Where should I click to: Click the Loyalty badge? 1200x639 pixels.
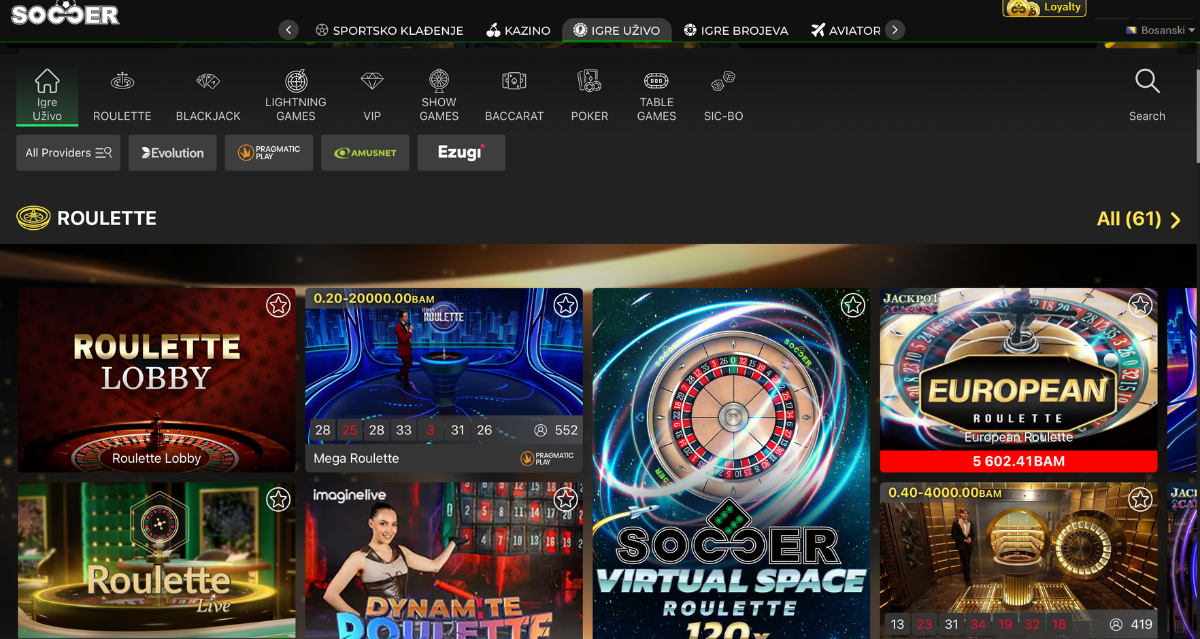(x=1045, y=8)
